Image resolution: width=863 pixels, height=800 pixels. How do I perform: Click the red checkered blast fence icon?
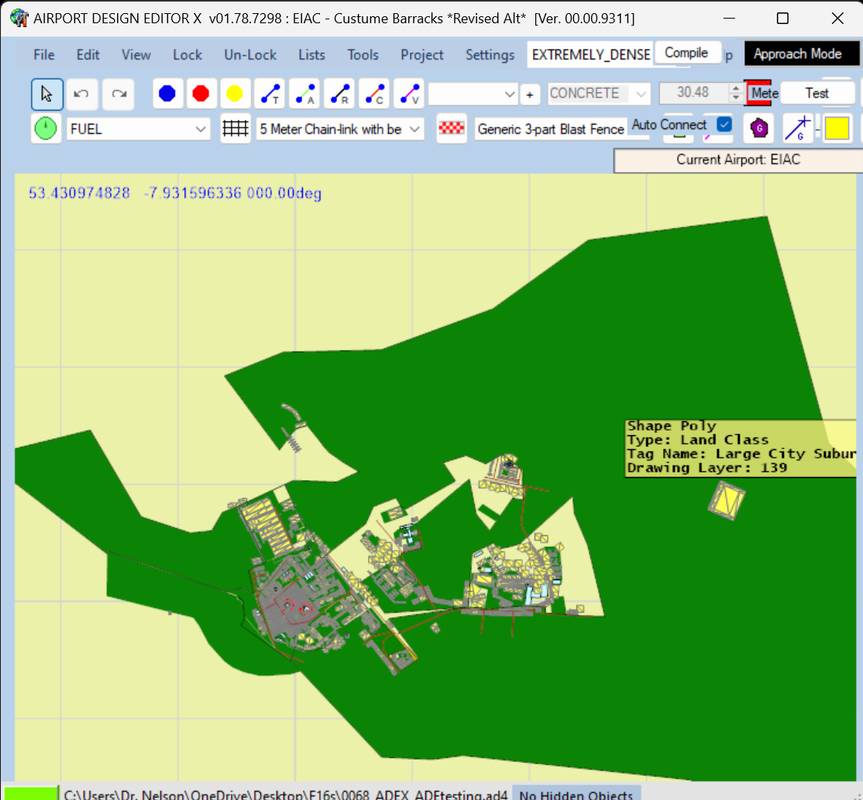point(451,128)
